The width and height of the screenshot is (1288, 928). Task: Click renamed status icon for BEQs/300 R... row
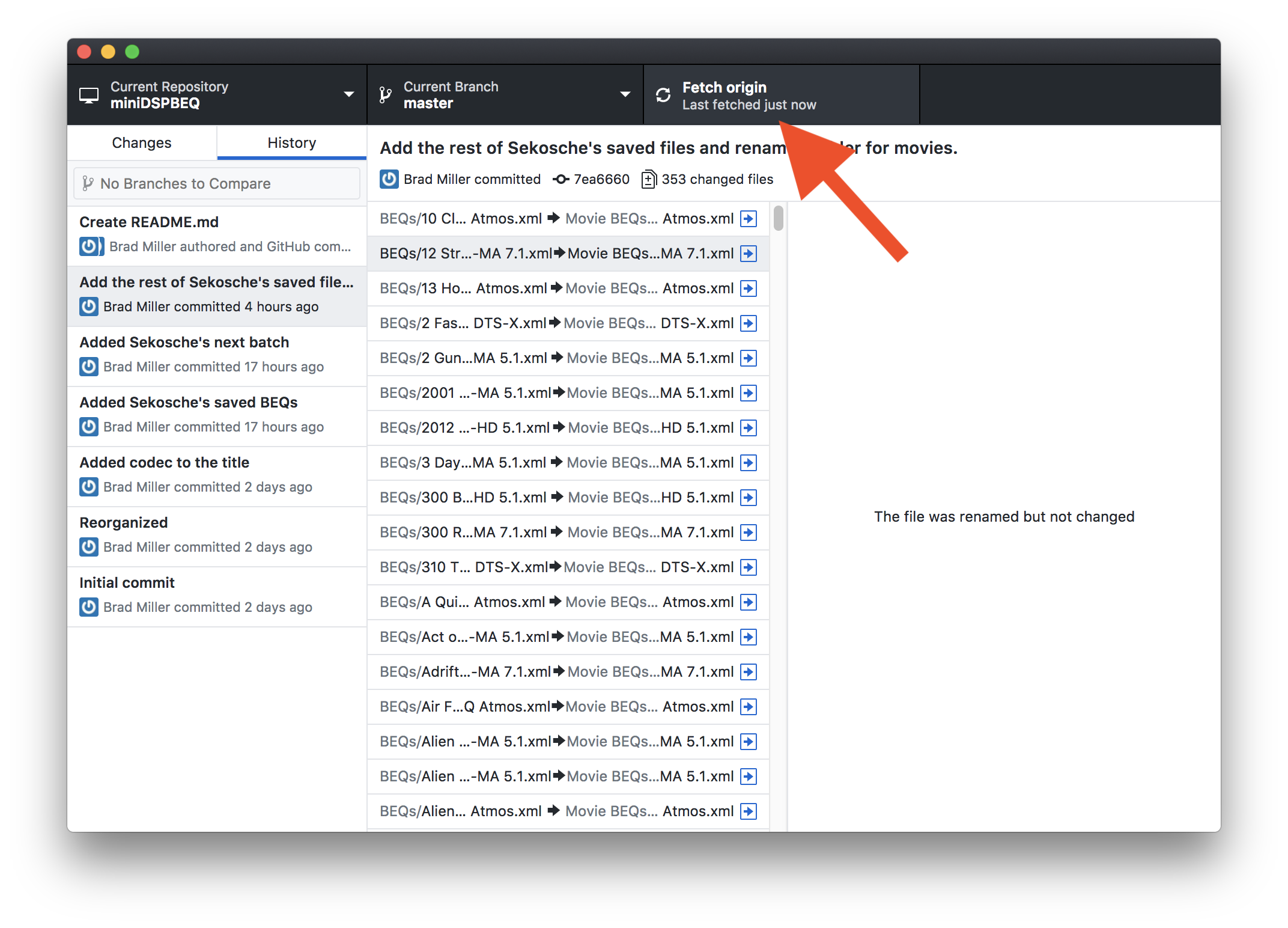click(749, 533)
